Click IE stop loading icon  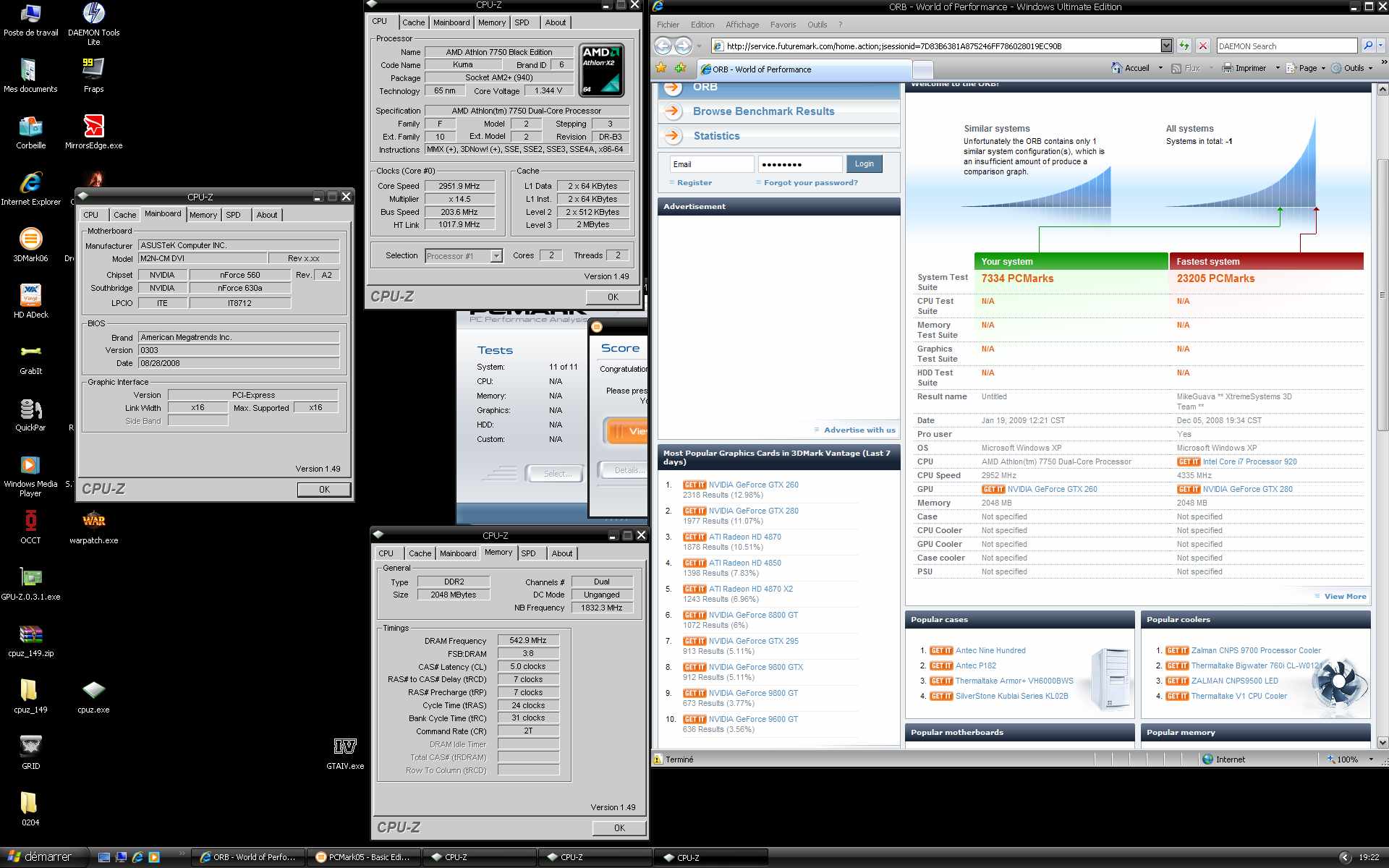tap(1202, 46)
